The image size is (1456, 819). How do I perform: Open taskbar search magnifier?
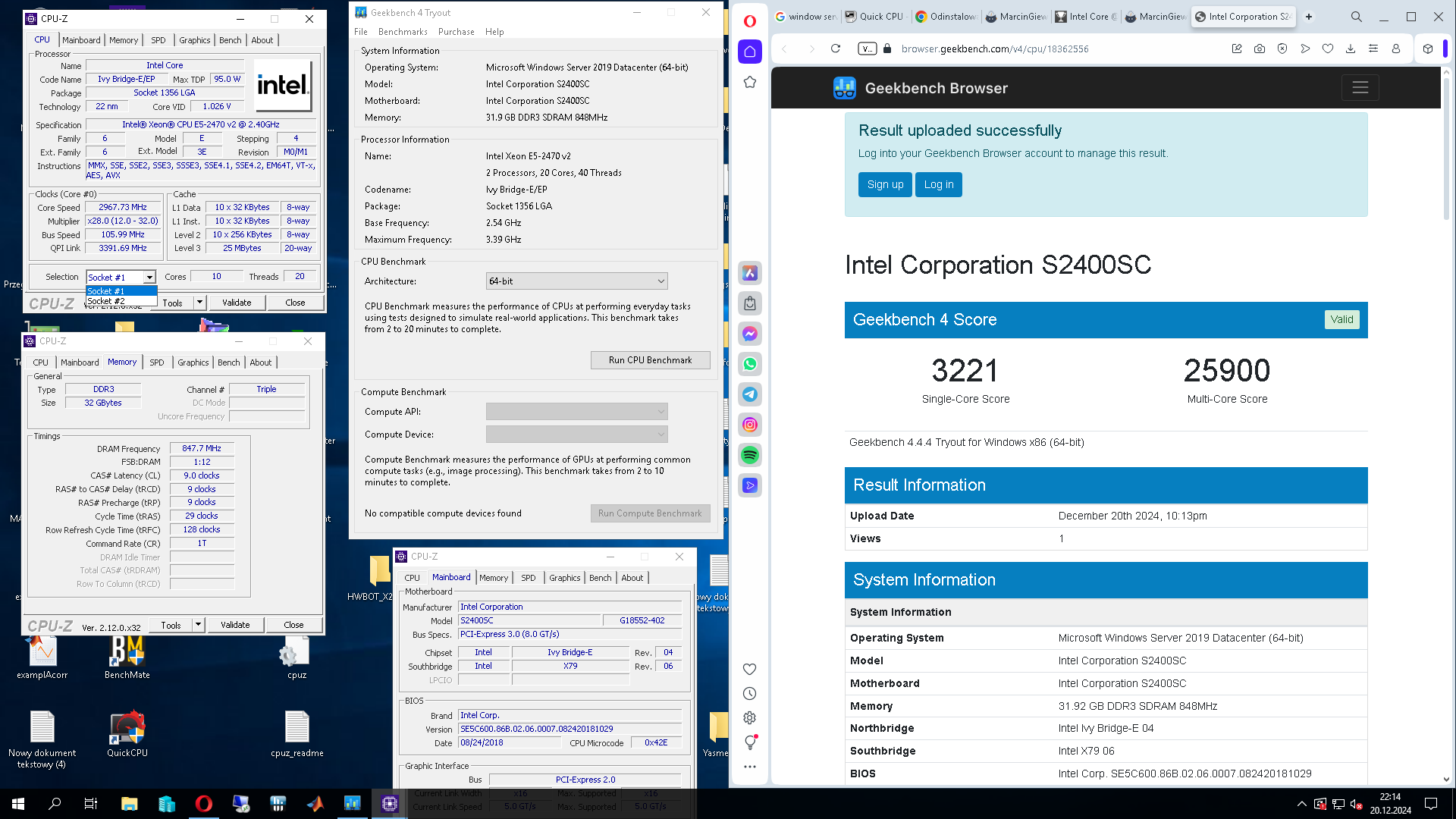click(55, 804)
